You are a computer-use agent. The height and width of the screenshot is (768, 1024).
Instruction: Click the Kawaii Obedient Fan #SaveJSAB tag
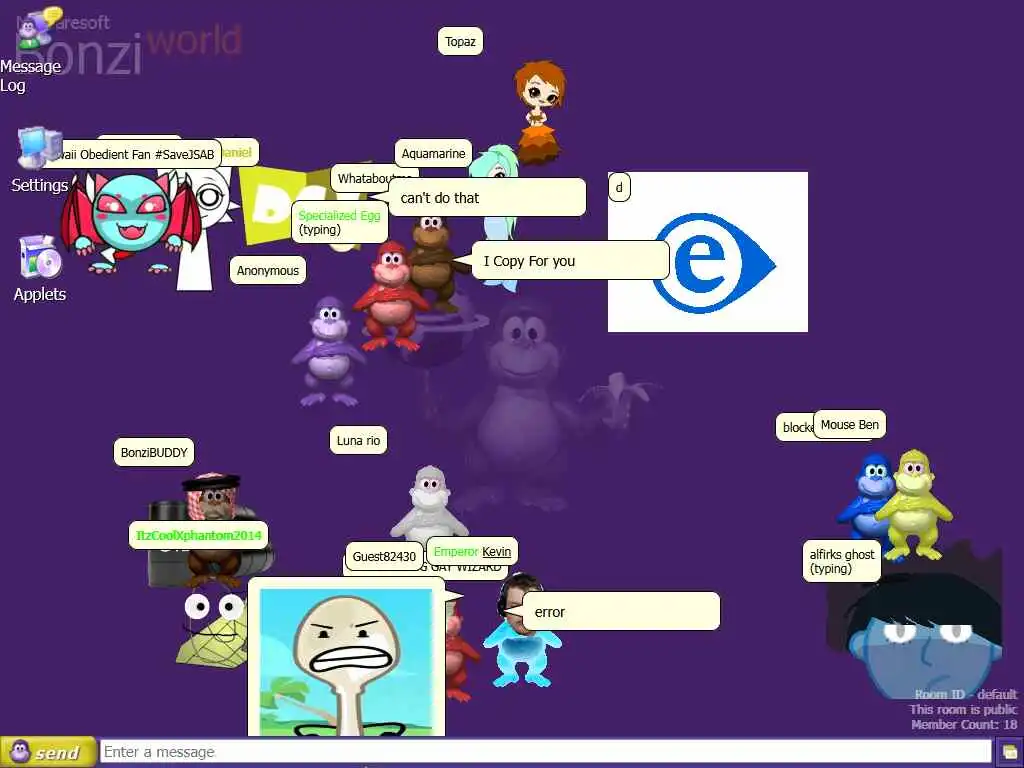pyautogui.click(x=135, y=155)
